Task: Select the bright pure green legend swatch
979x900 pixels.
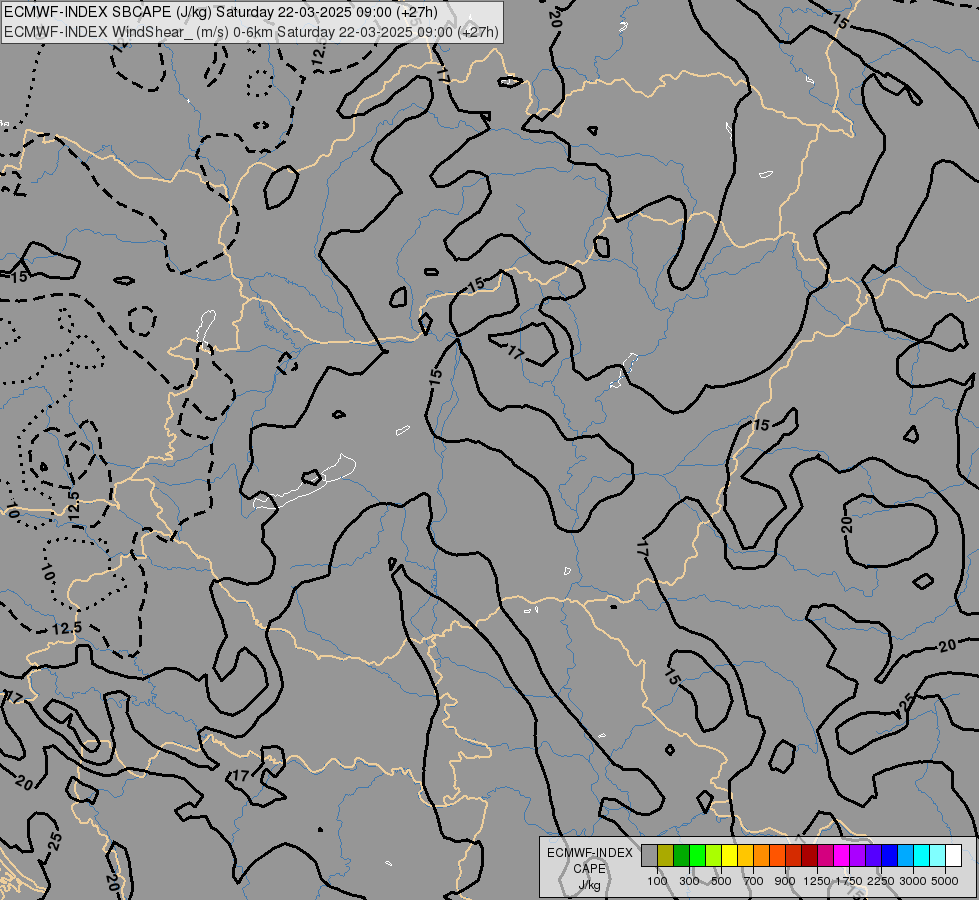Action: [697, 856]
